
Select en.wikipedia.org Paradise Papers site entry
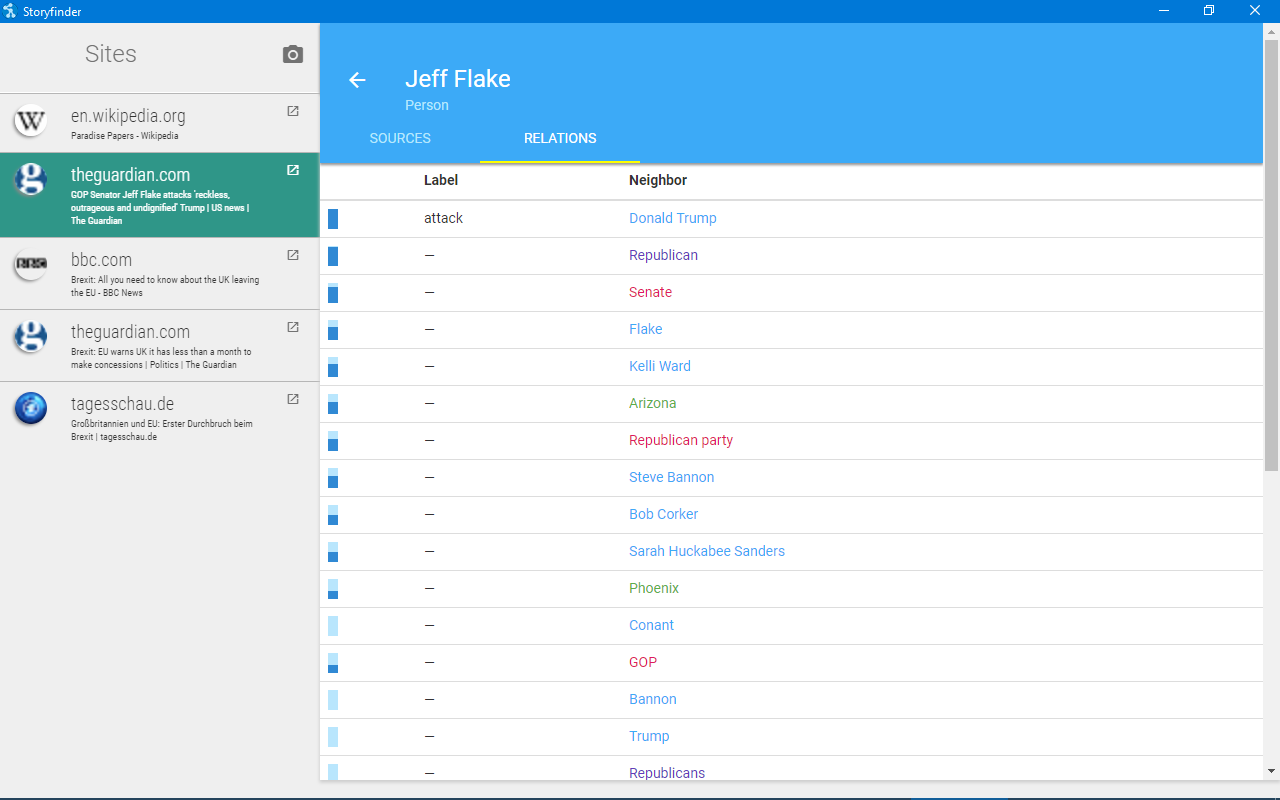click(x=160, y=123)
